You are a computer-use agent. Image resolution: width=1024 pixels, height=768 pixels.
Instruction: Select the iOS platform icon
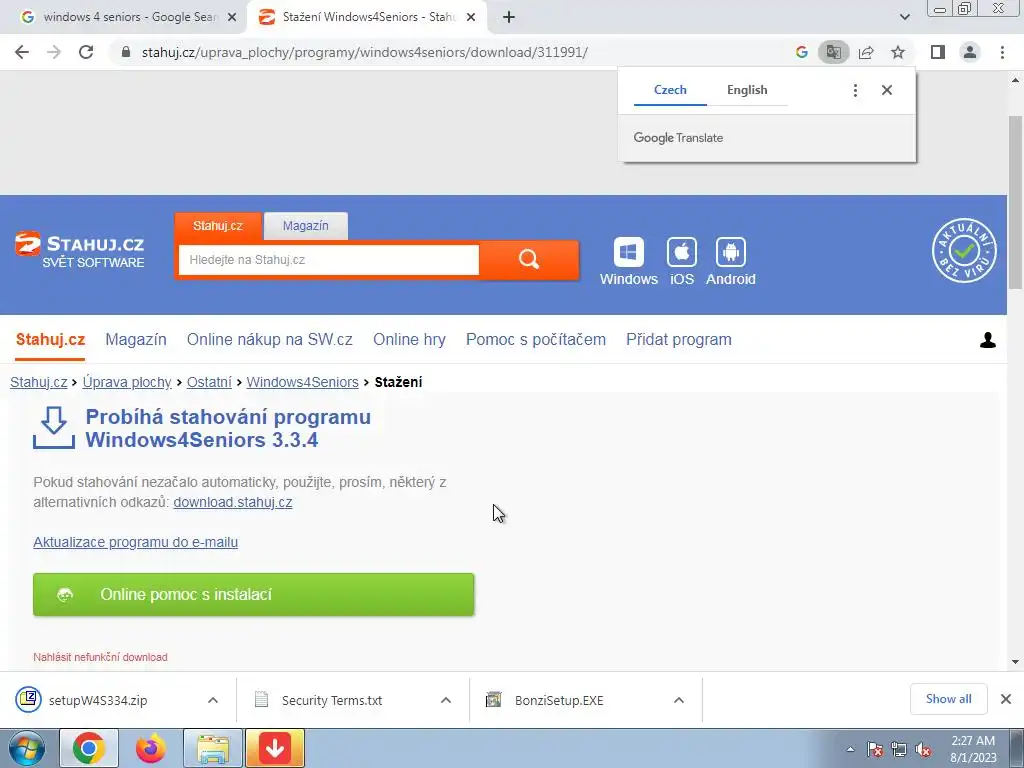682,261
